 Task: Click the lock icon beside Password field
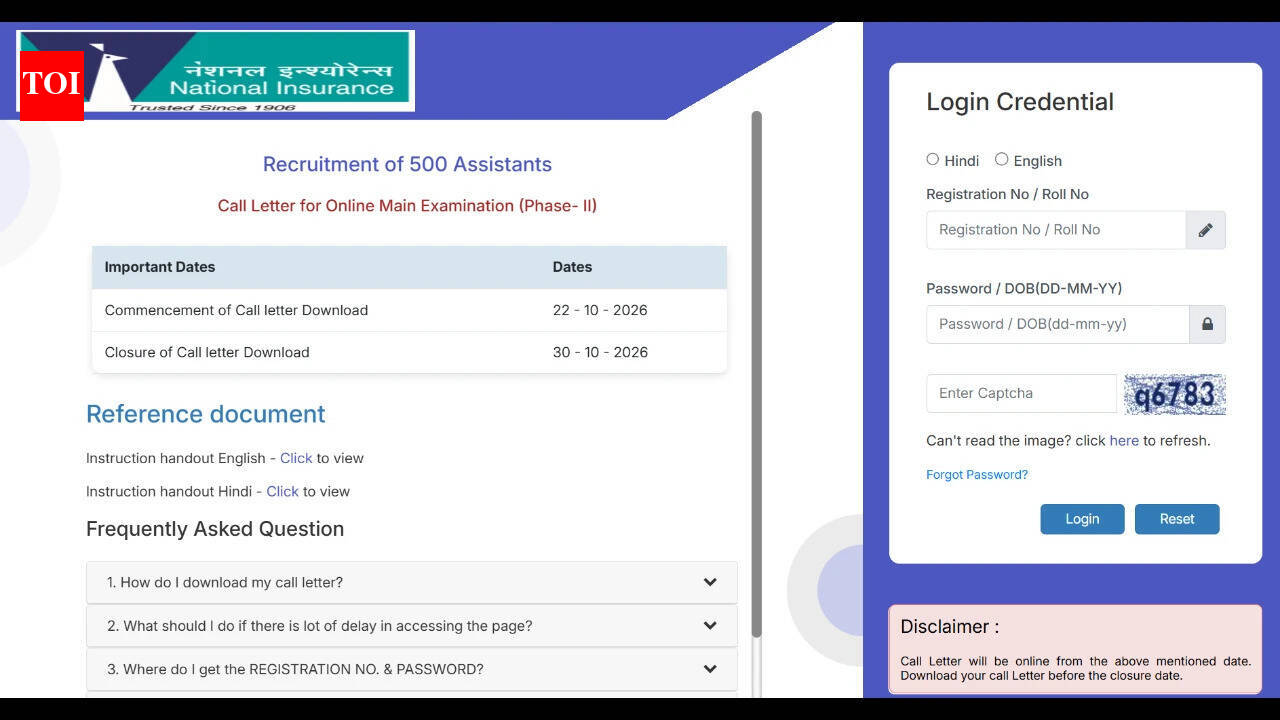tap(1207, 325)
